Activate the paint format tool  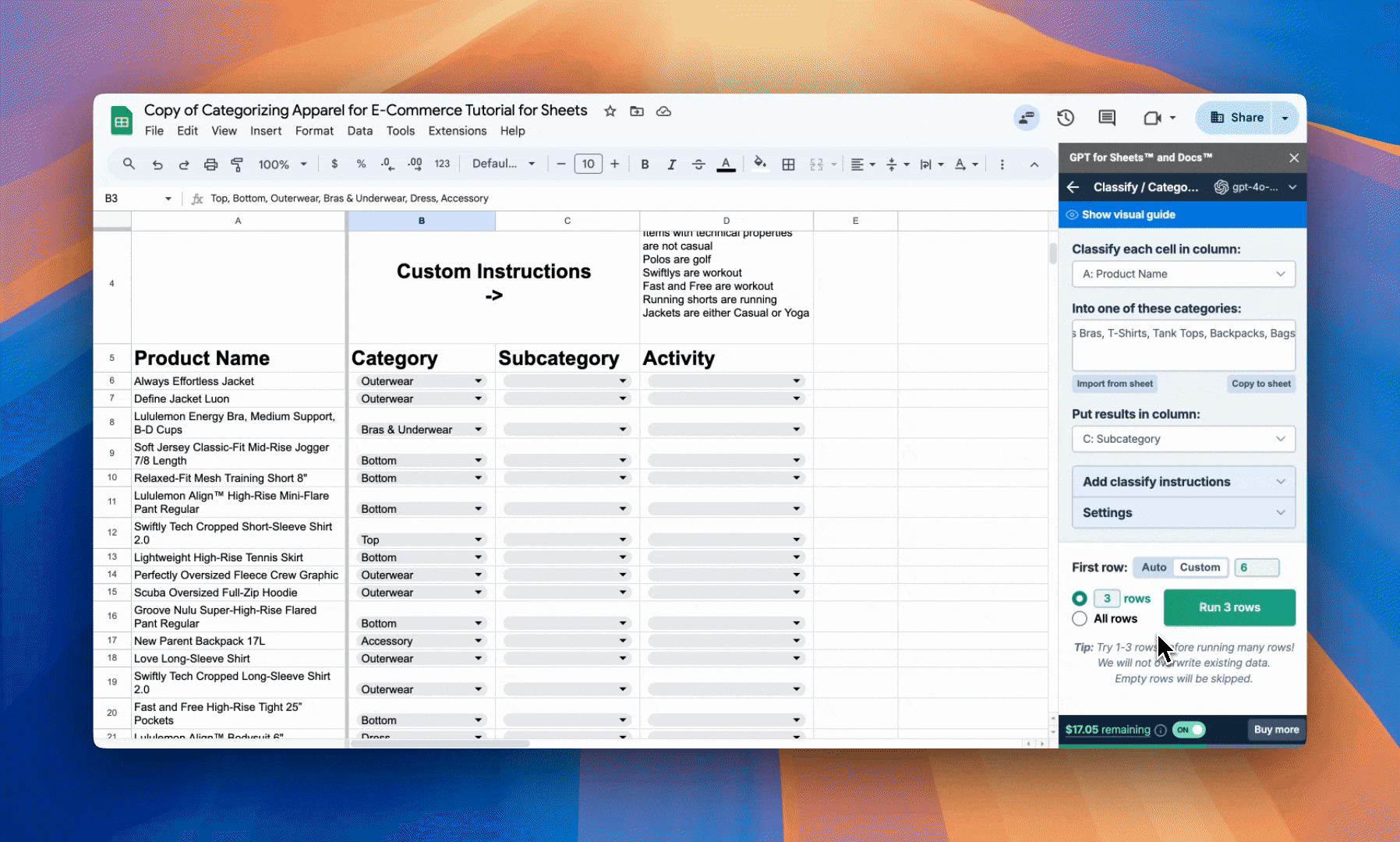pos(237,164)
